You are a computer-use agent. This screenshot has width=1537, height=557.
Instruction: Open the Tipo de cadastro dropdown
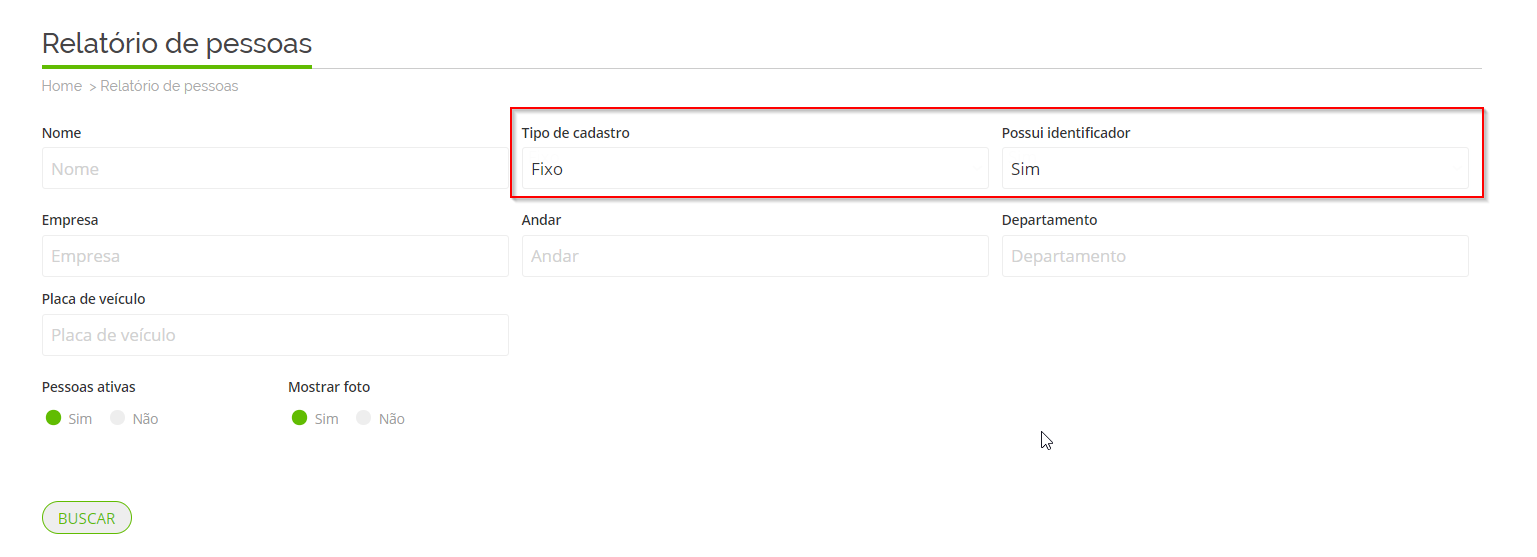tap(754, 169)
